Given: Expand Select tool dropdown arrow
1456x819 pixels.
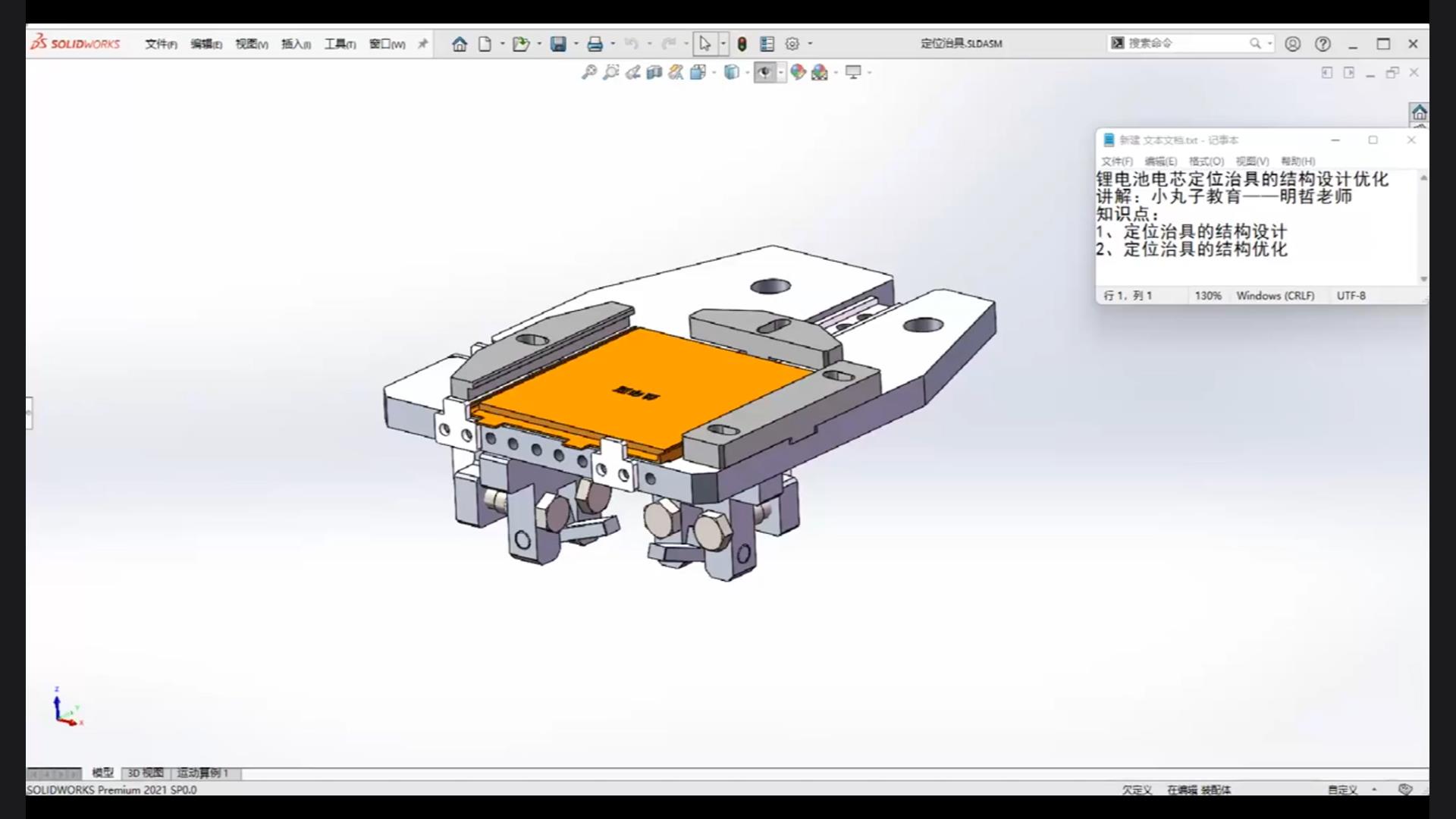Looking at the screenshot, I should pyautogui.click(x=723, y=44).
